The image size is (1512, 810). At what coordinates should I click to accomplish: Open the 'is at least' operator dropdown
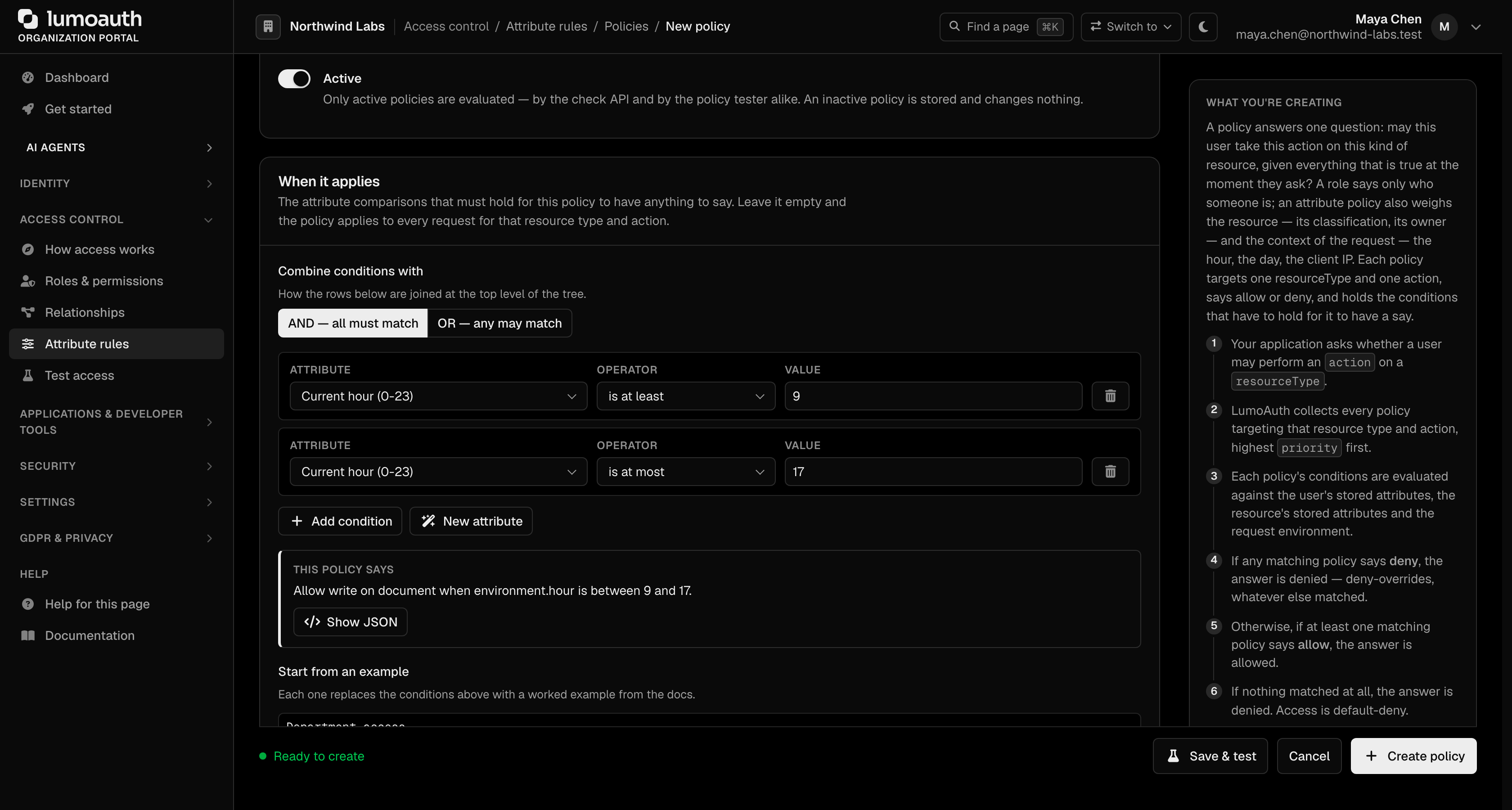tap(685, 396)
